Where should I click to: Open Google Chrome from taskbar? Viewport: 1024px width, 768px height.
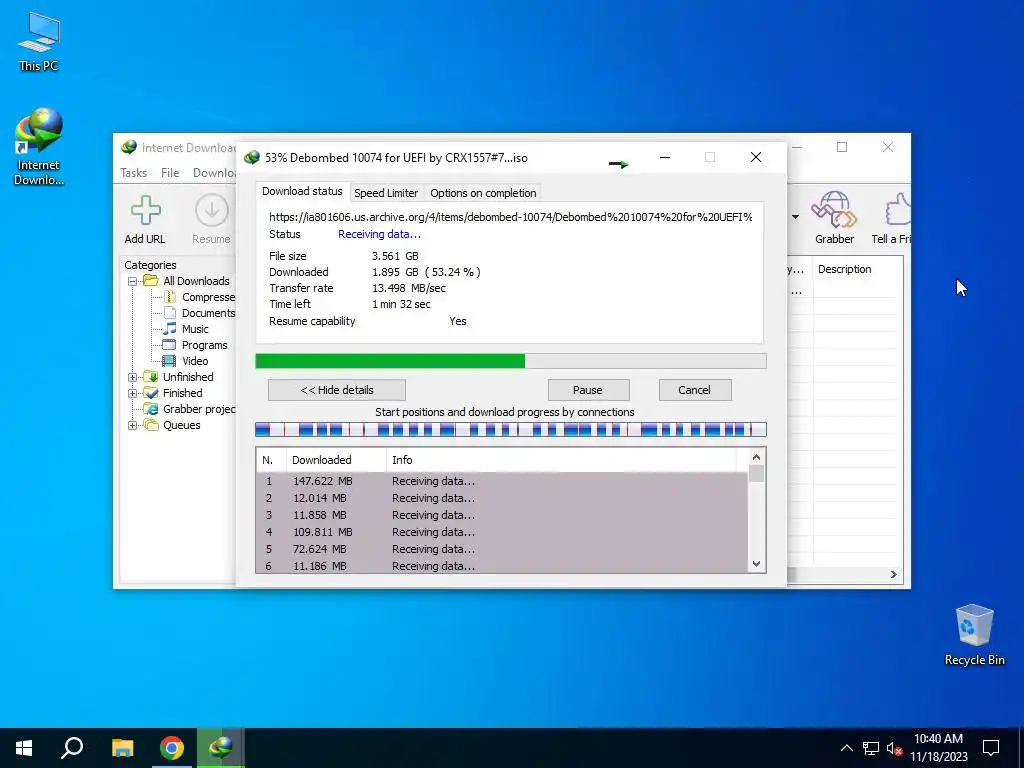click(x=172, y=748)
